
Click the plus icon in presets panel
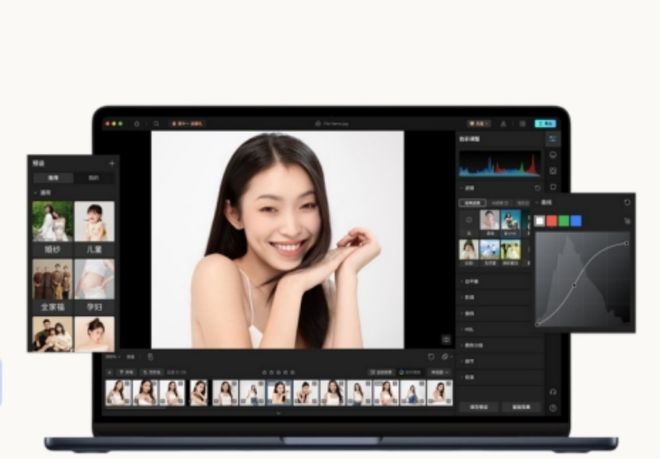[x=111, y=163]
